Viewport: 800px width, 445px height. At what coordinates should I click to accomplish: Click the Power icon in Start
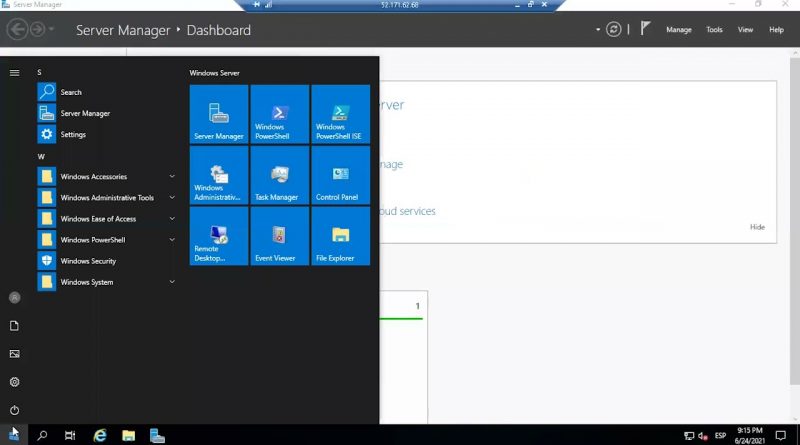coord(14,410)
